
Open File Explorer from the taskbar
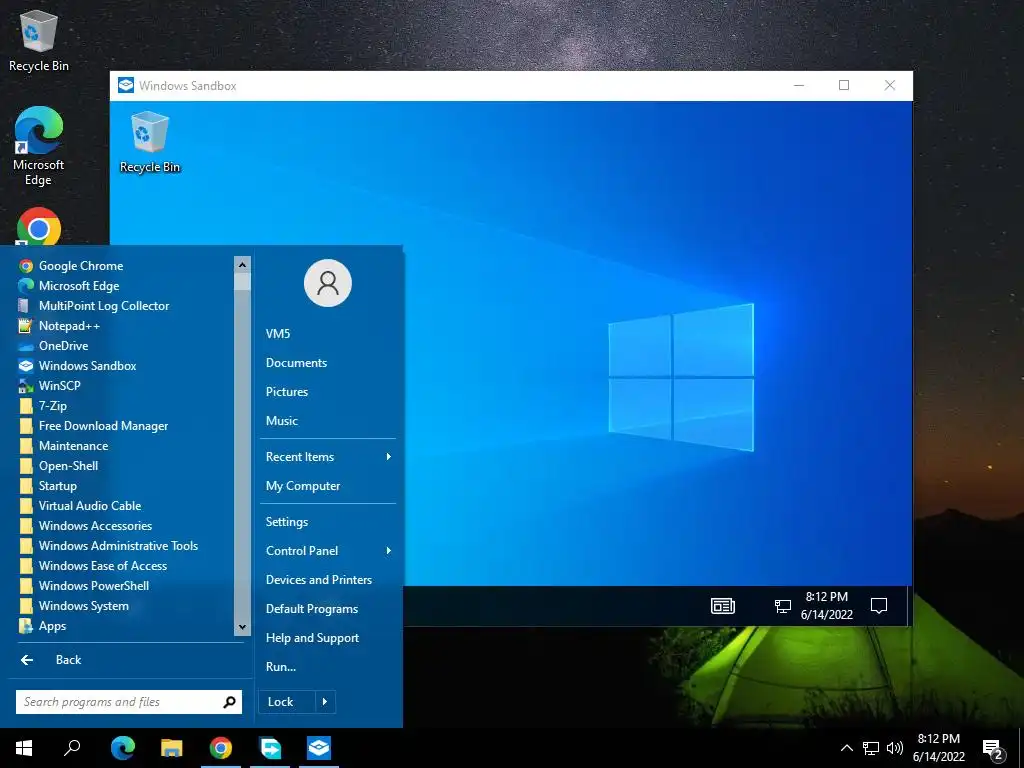coord(172,748)
